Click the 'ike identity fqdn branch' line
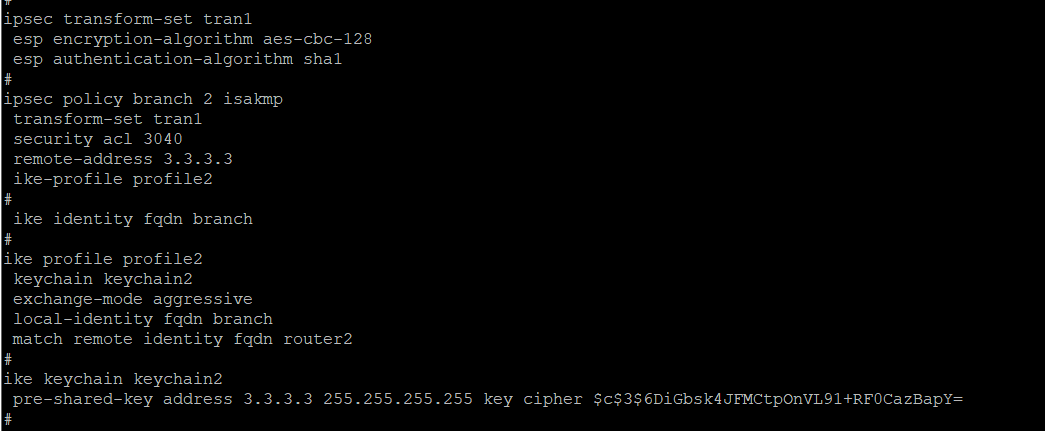The width and height of the screenshot is (1045, 431). coord(132,219)
